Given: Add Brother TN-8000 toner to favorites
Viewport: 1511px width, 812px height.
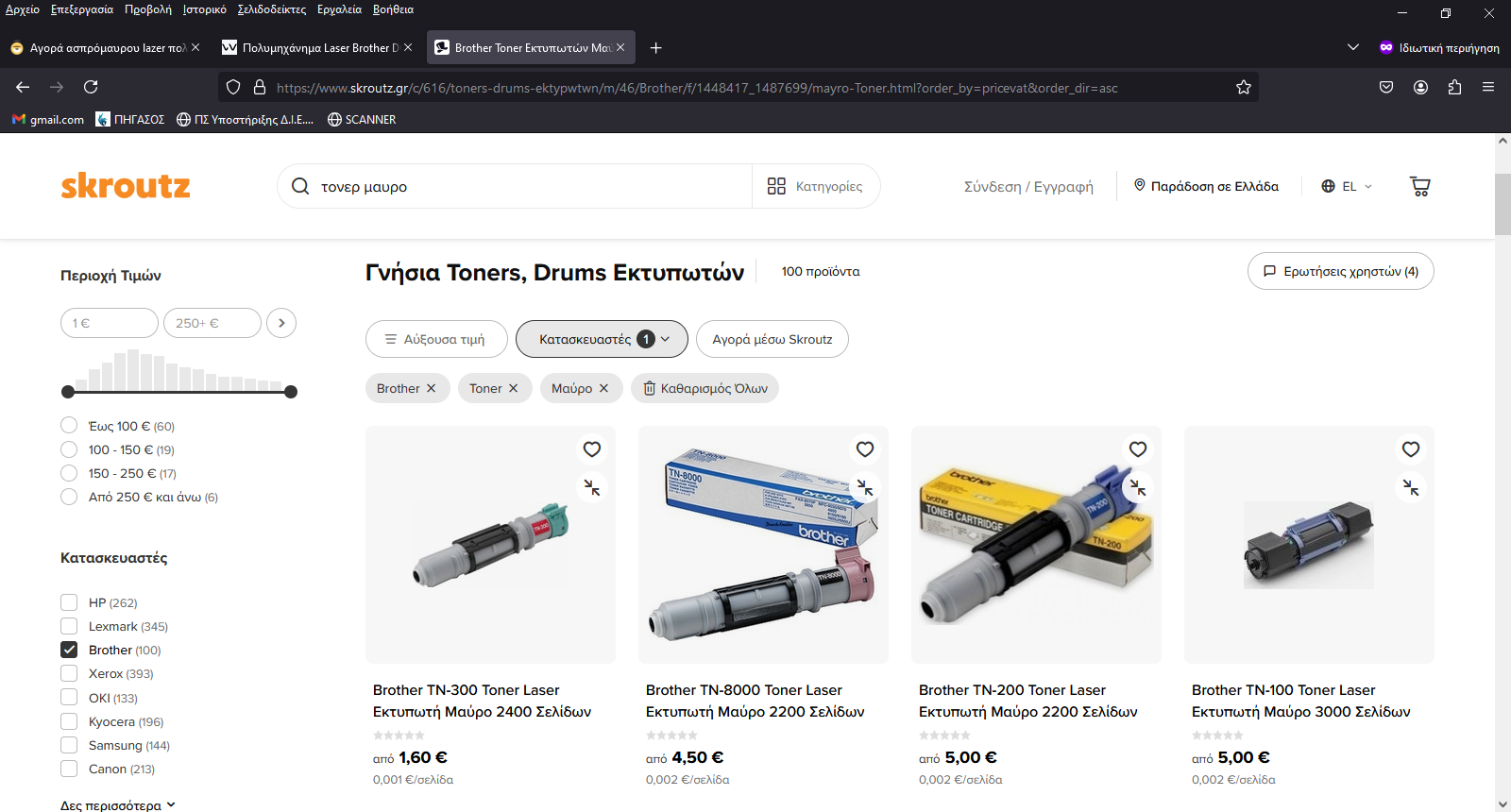Looking at the screenshot, I should pos(865,449).
